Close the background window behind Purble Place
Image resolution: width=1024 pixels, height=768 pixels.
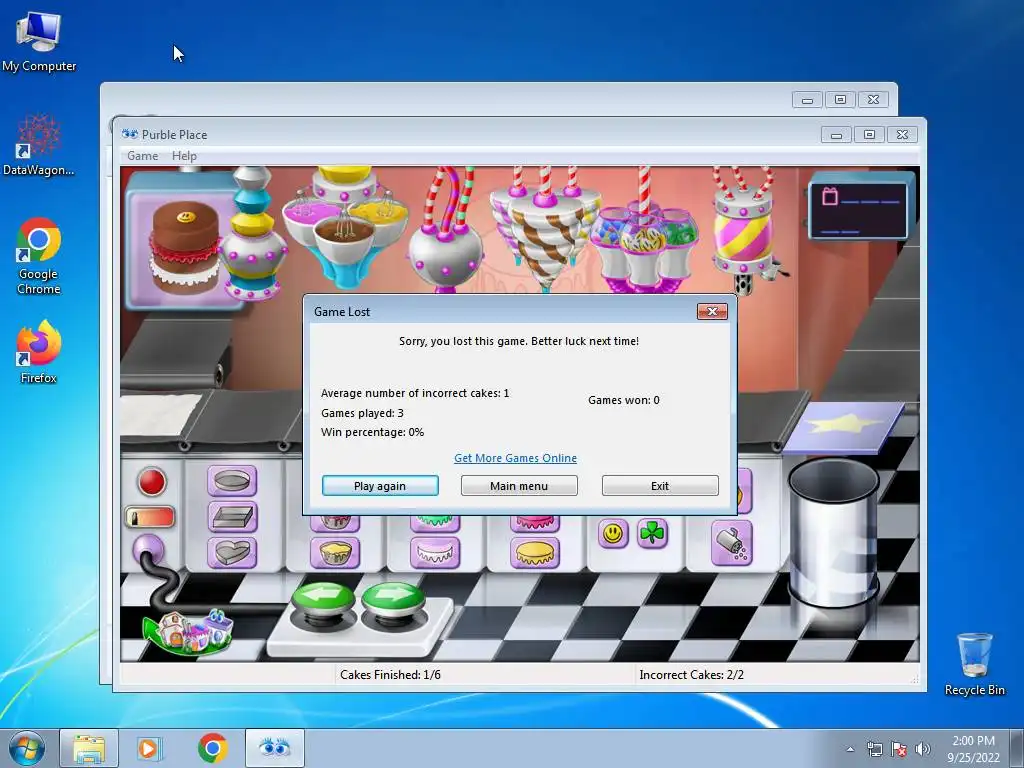[x=873, y=99]
